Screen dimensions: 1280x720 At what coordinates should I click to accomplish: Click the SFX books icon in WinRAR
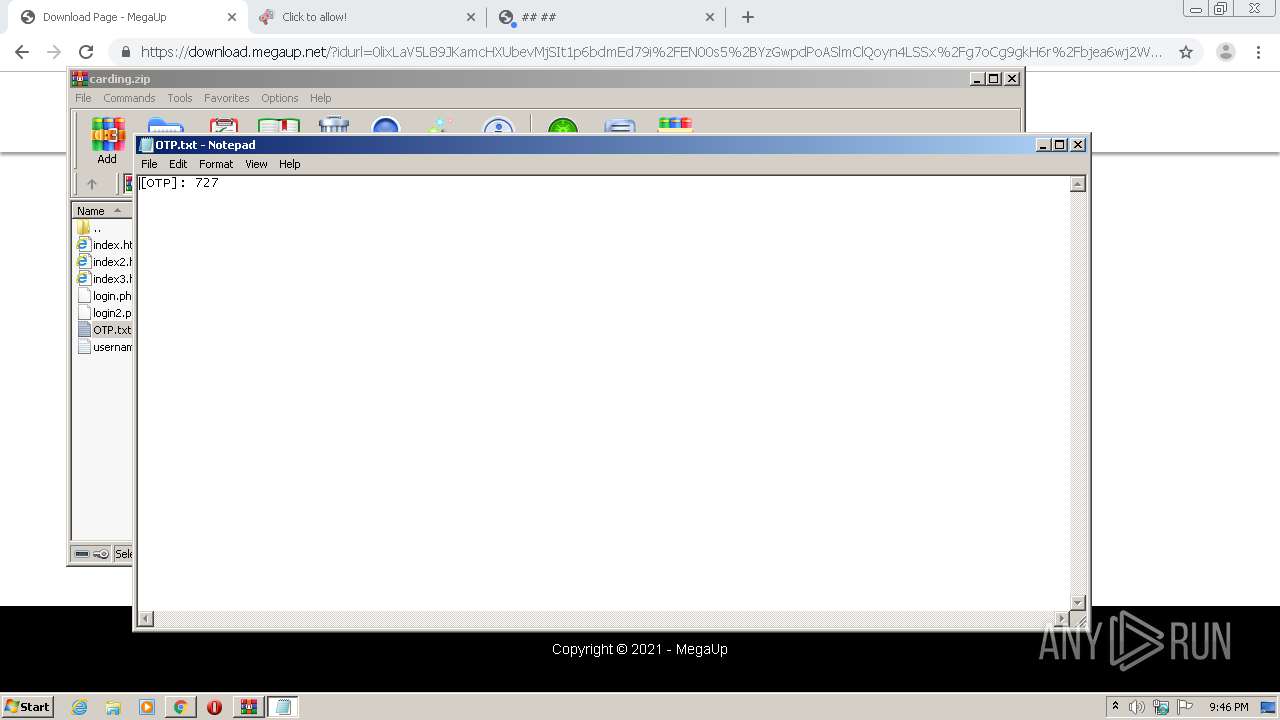675,126
